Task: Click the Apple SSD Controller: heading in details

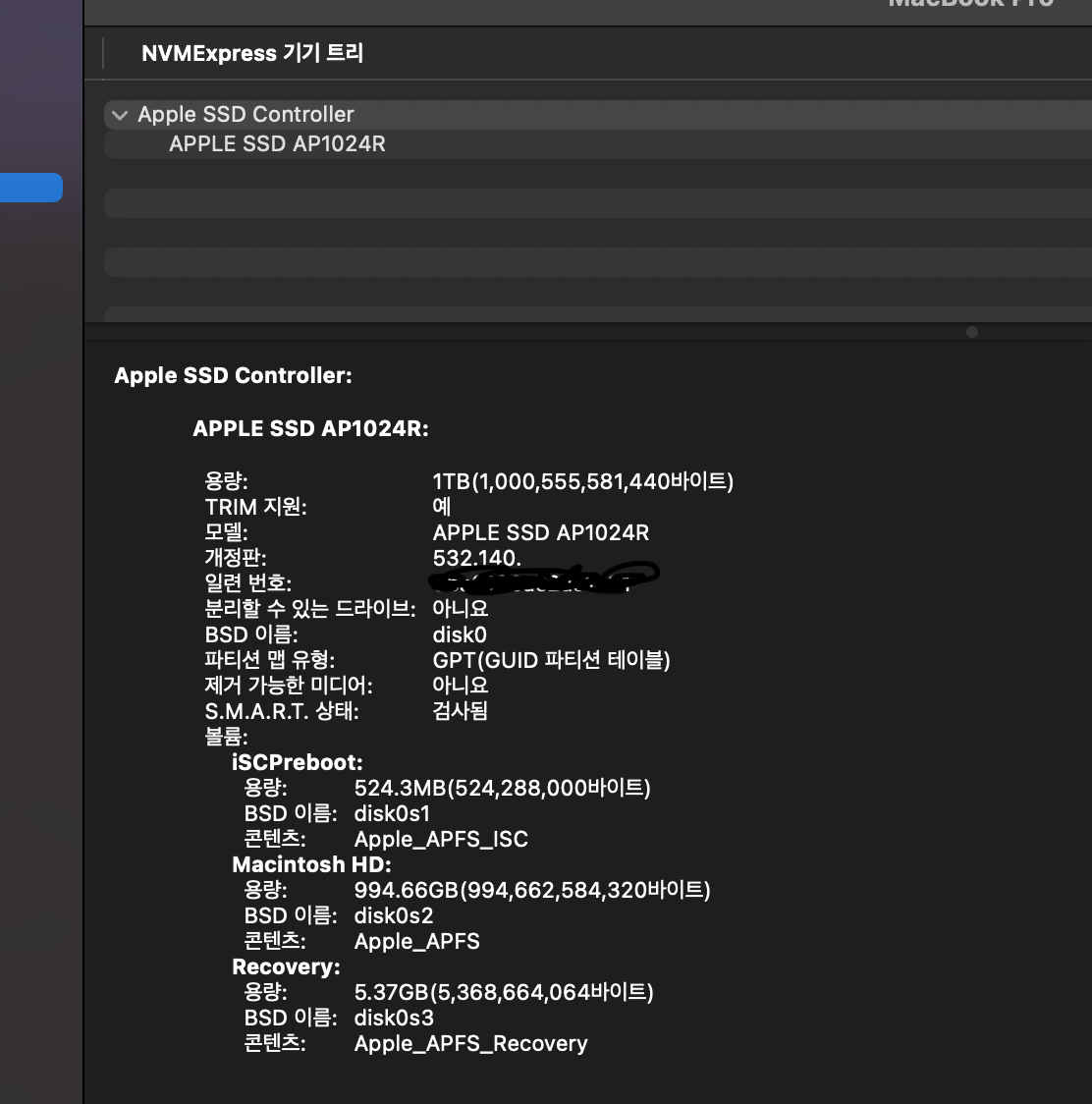Action: 233,375
